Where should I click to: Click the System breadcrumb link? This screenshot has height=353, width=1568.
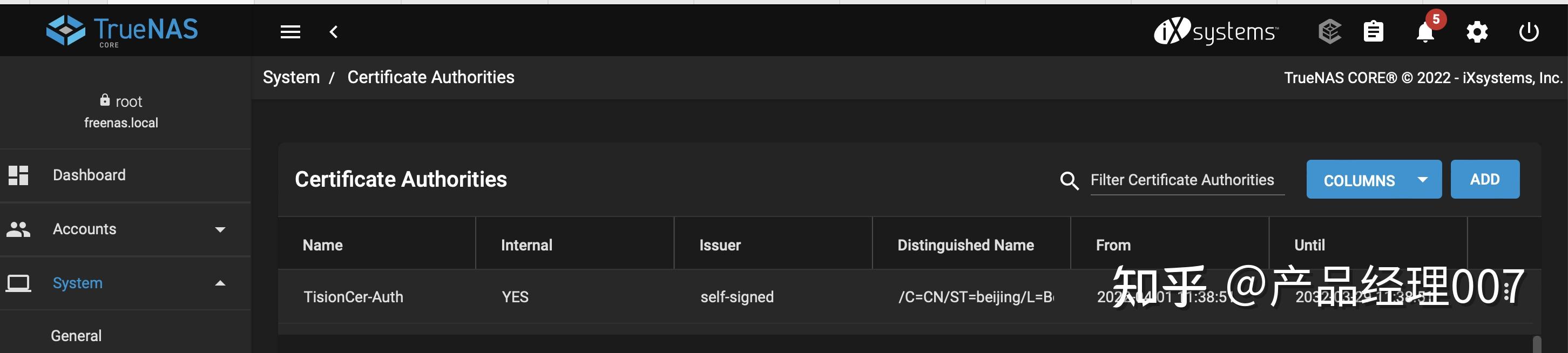pyautogui.click(x=291, y=77)
